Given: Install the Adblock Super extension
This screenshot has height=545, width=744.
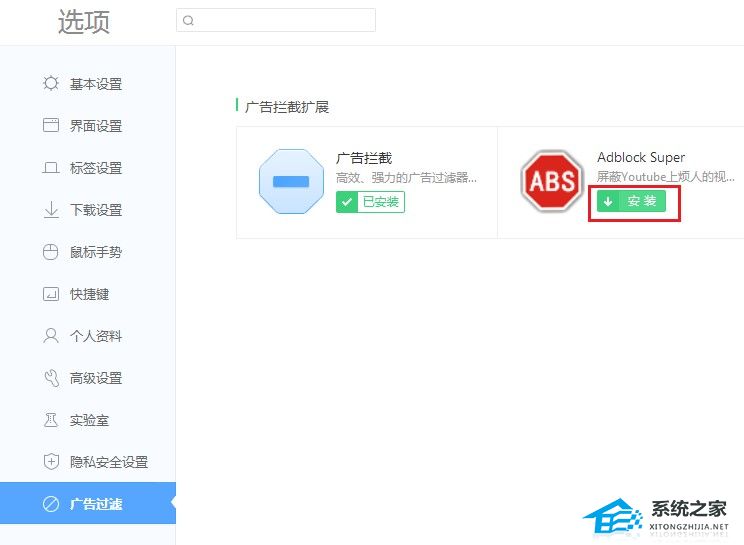Looking at the screenshot, I should 631,202.
